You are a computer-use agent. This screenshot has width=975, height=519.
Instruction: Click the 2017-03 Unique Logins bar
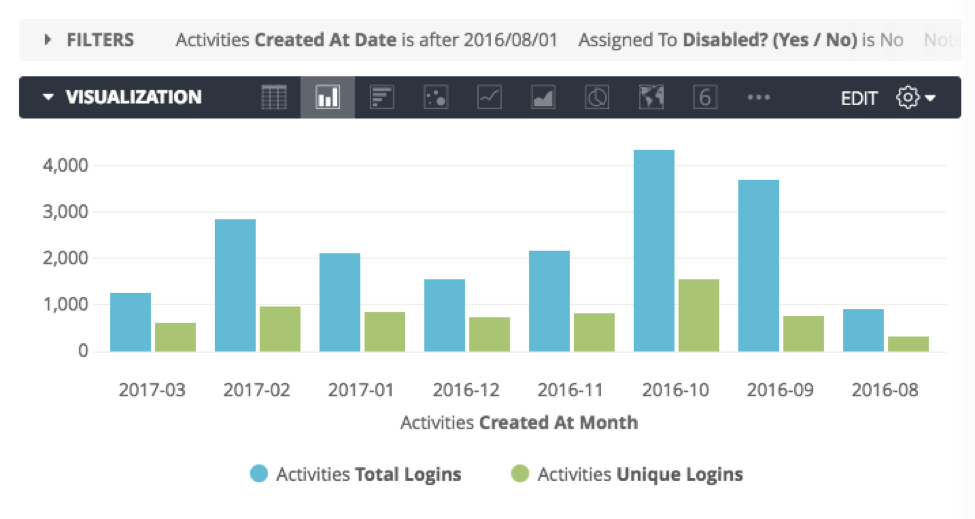(x=175, y=338)
